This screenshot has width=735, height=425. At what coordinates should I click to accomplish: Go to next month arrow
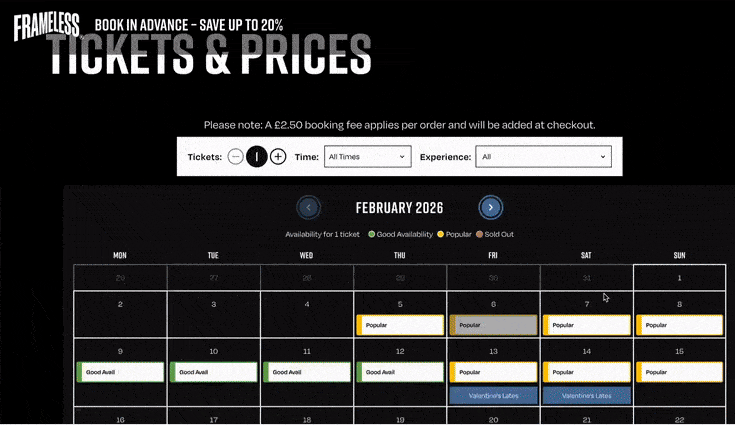[490, 208]
